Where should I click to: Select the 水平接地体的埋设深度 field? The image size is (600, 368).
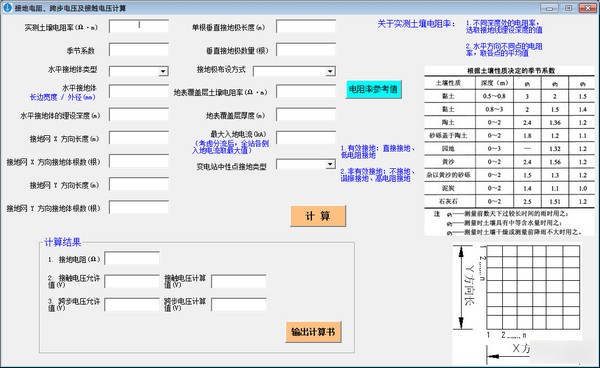point(139,115)
